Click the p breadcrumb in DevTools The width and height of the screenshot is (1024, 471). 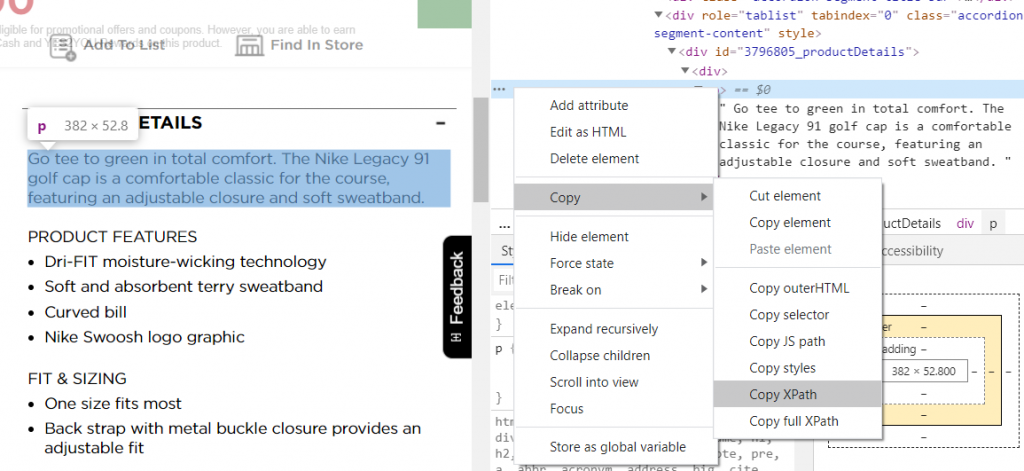(x=993, y=224)
